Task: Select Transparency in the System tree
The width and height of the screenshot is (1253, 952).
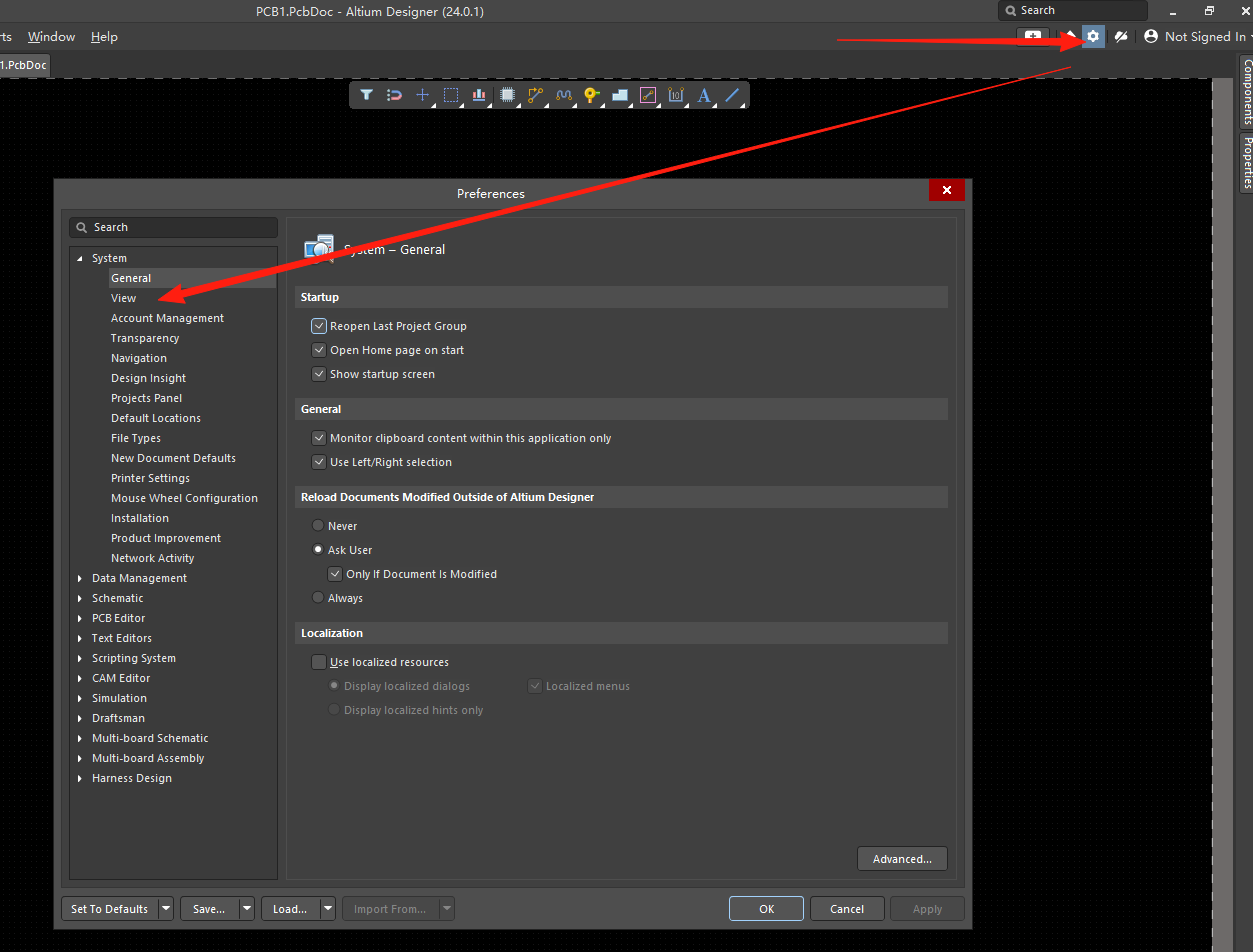Action: coord(145,338)
